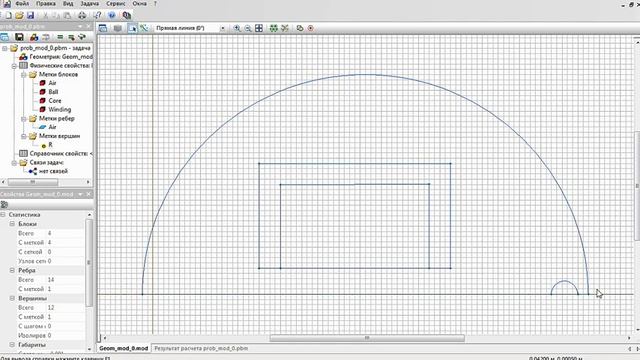This screenshot has height=360, width=640.
Task: Open the 'Сервис' menu
Action: pyautogui.click(x=116, y=3)
